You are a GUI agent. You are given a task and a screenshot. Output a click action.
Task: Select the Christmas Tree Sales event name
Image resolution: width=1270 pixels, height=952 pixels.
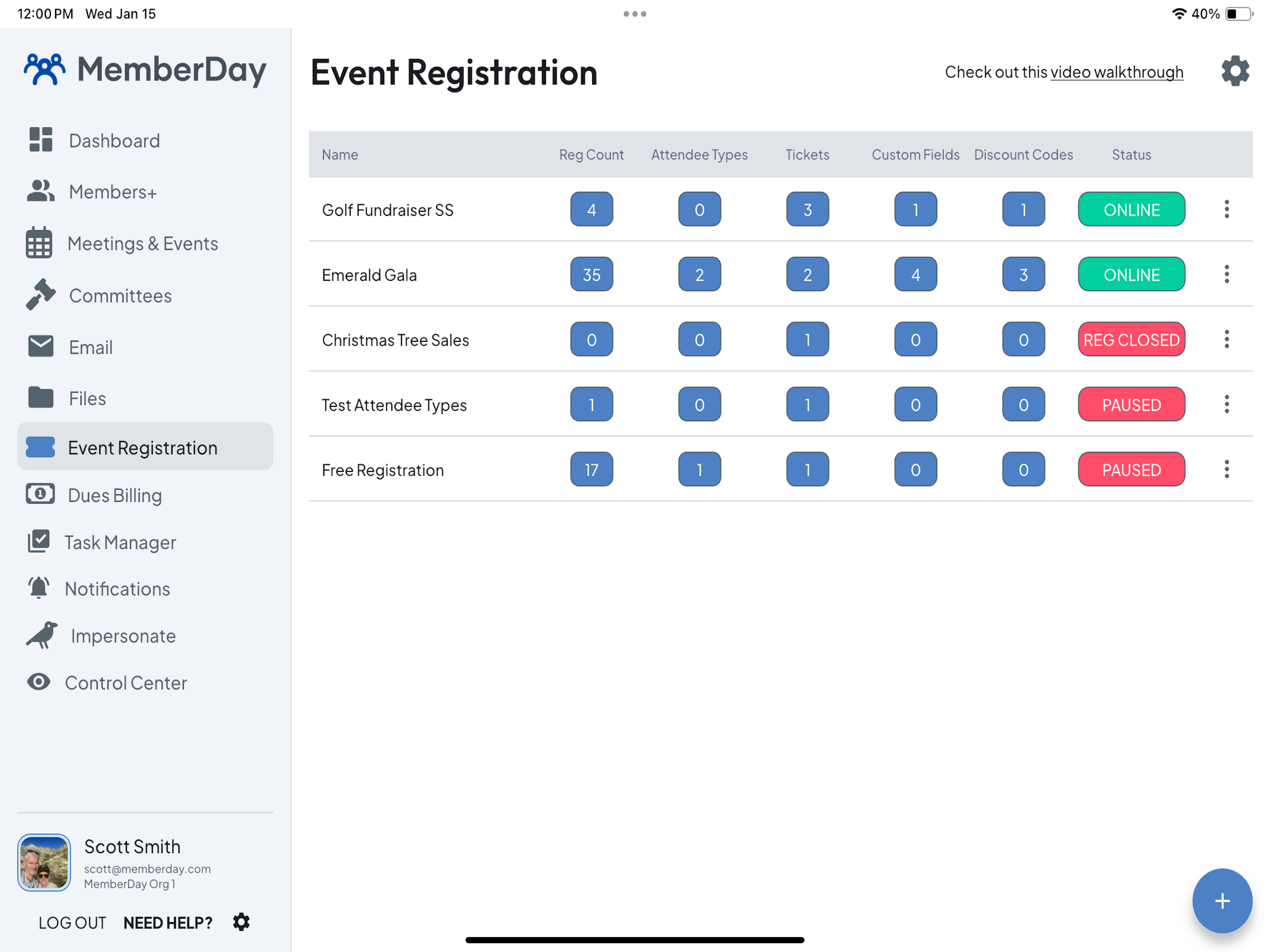pyautogui.click(x=395, y=340)
